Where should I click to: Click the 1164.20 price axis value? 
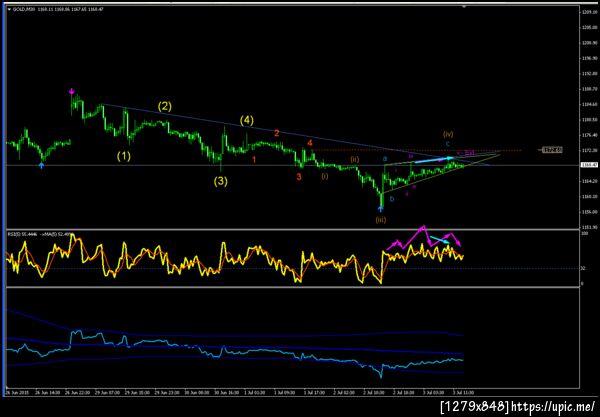(590, 181)
